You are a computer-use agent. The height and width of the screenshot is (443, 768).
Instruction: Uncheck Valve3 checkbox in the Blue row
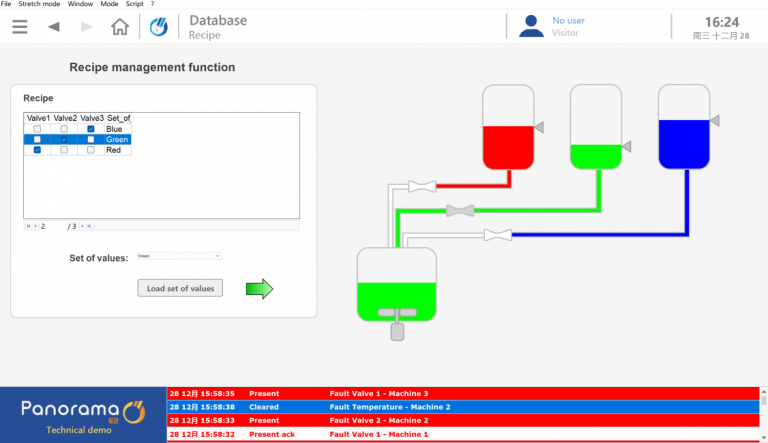pos(91,129)
